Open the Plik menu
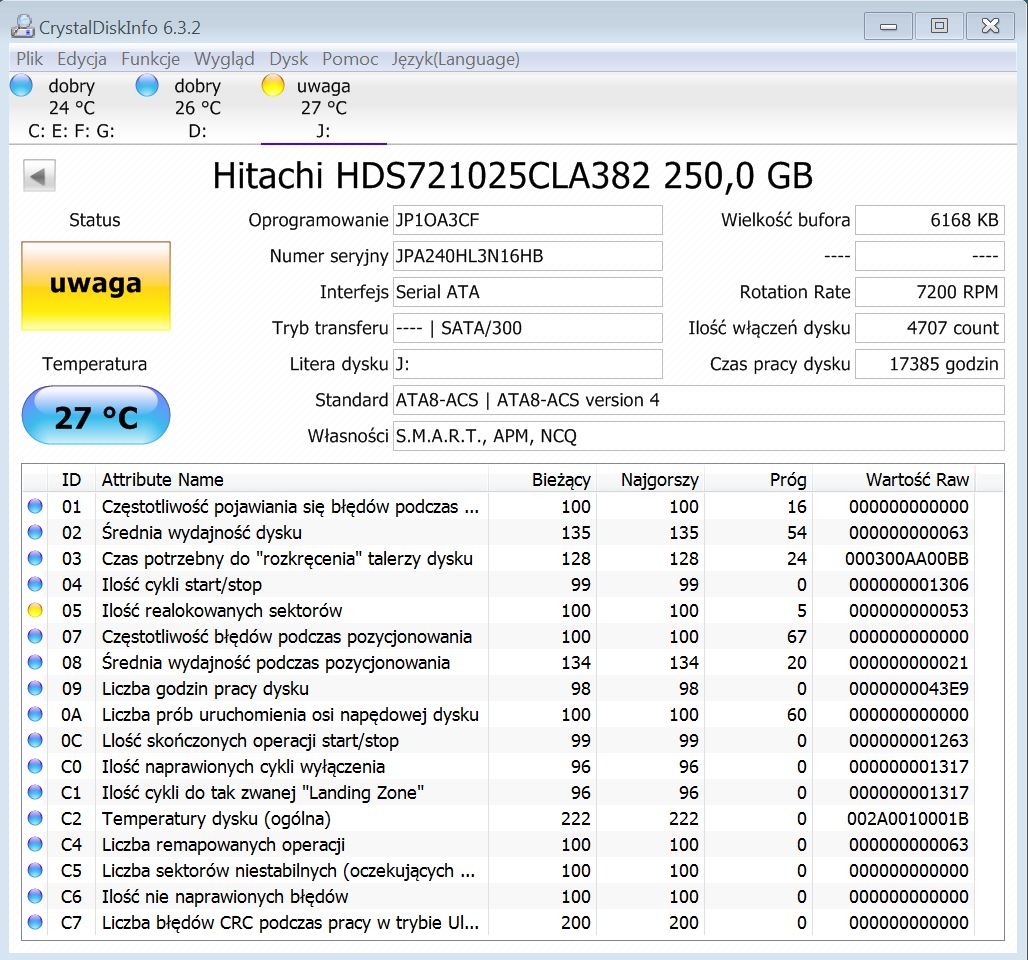Image resolution: width=1028 pixels, height=960 pixels. point(30,59)
